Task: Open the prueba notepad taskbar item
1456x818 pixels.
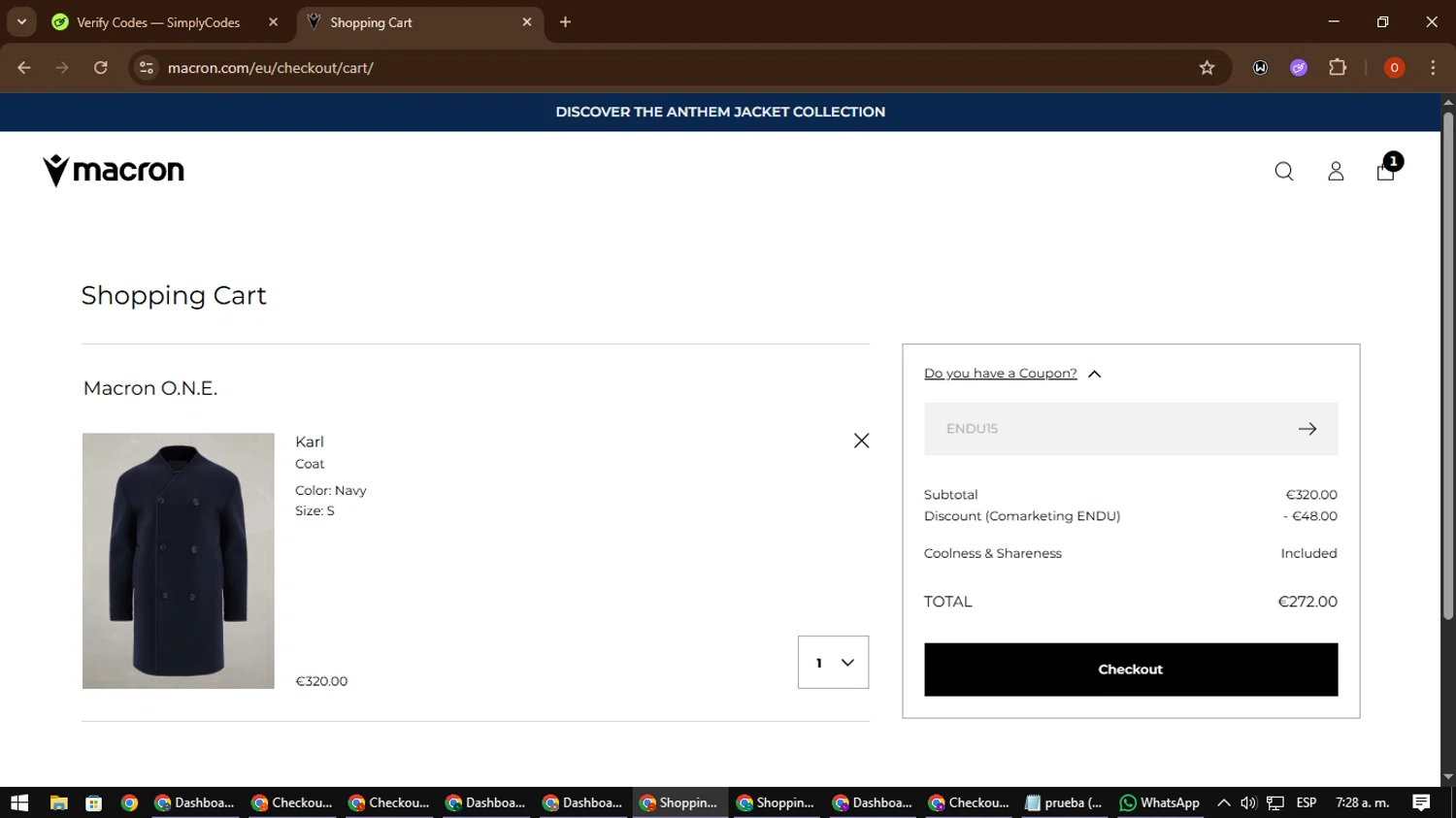Action: click(1064, 803)
